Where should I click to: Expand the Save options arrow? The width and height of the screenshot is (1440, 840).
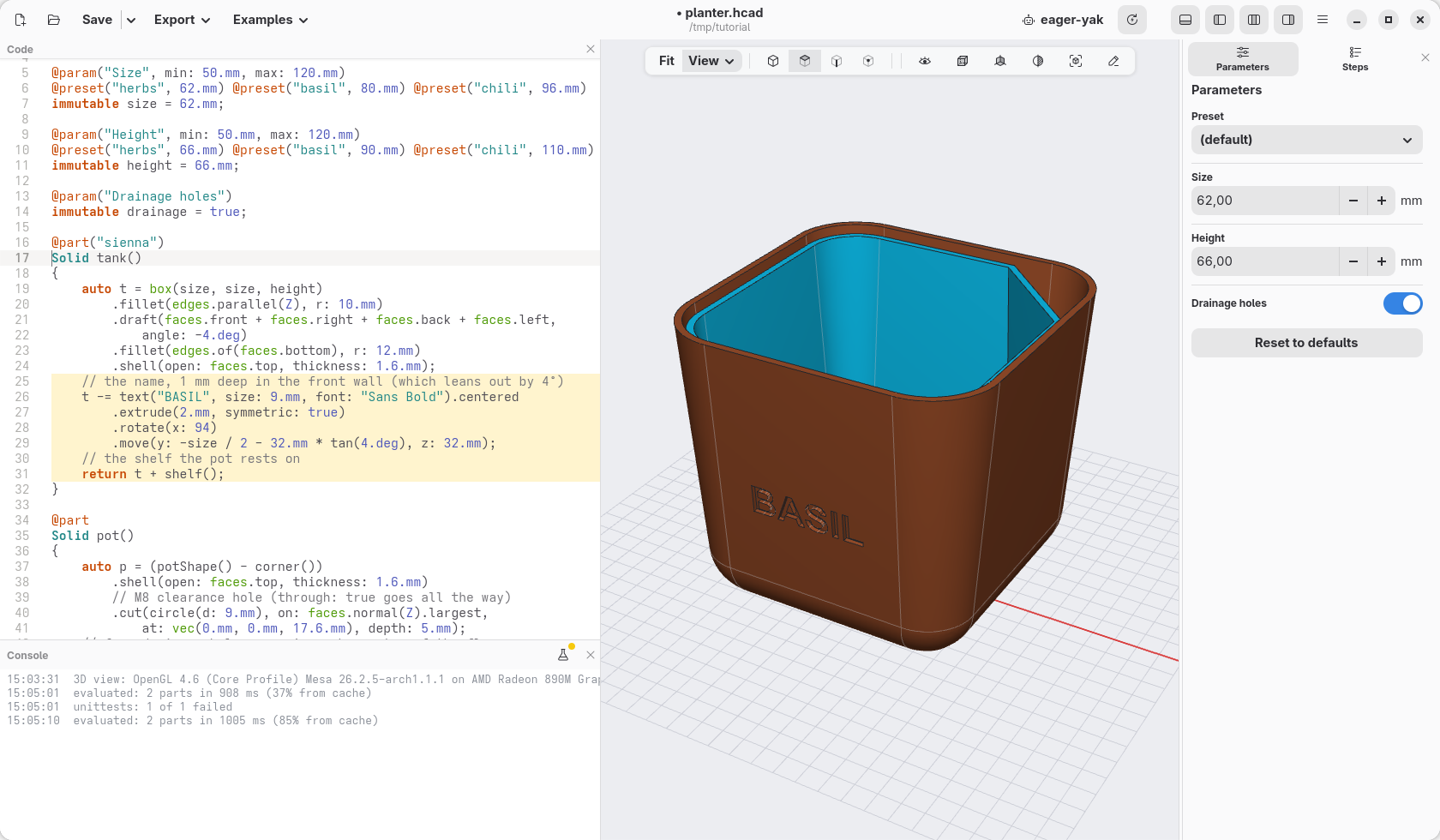point(131,20)
